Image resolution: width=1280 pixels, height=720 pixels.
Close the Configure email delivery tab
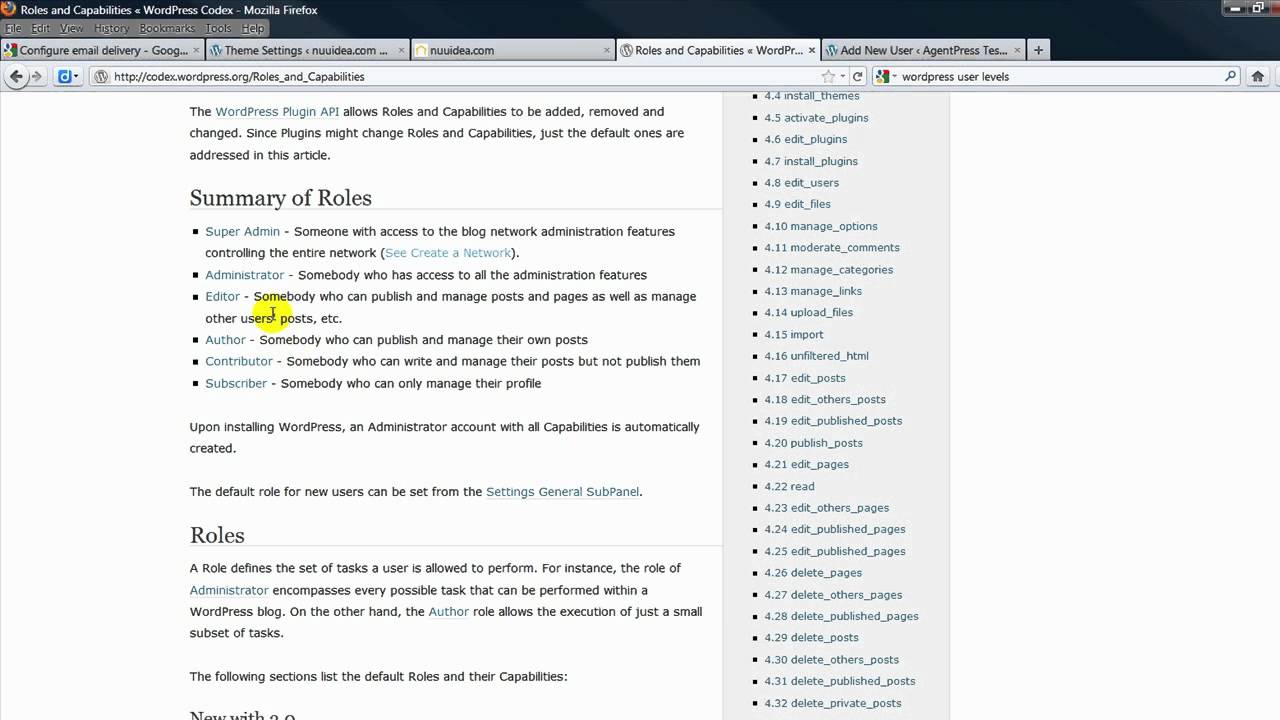click(x=197, y=50)
